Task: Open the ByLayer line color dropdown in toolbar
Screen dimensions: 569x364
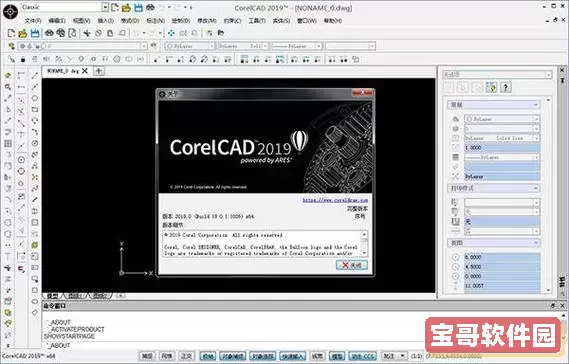Action: (x=212, y=46)
